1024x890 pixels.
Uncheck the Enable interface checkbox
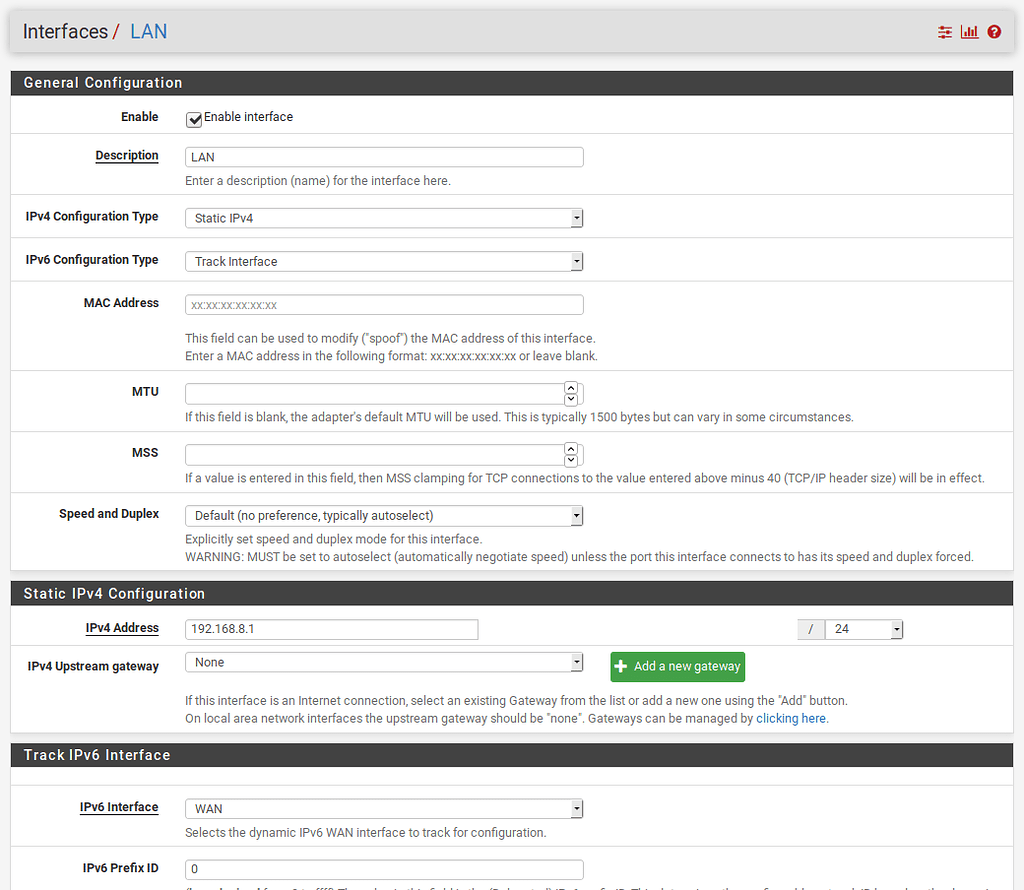coord(194,118)
